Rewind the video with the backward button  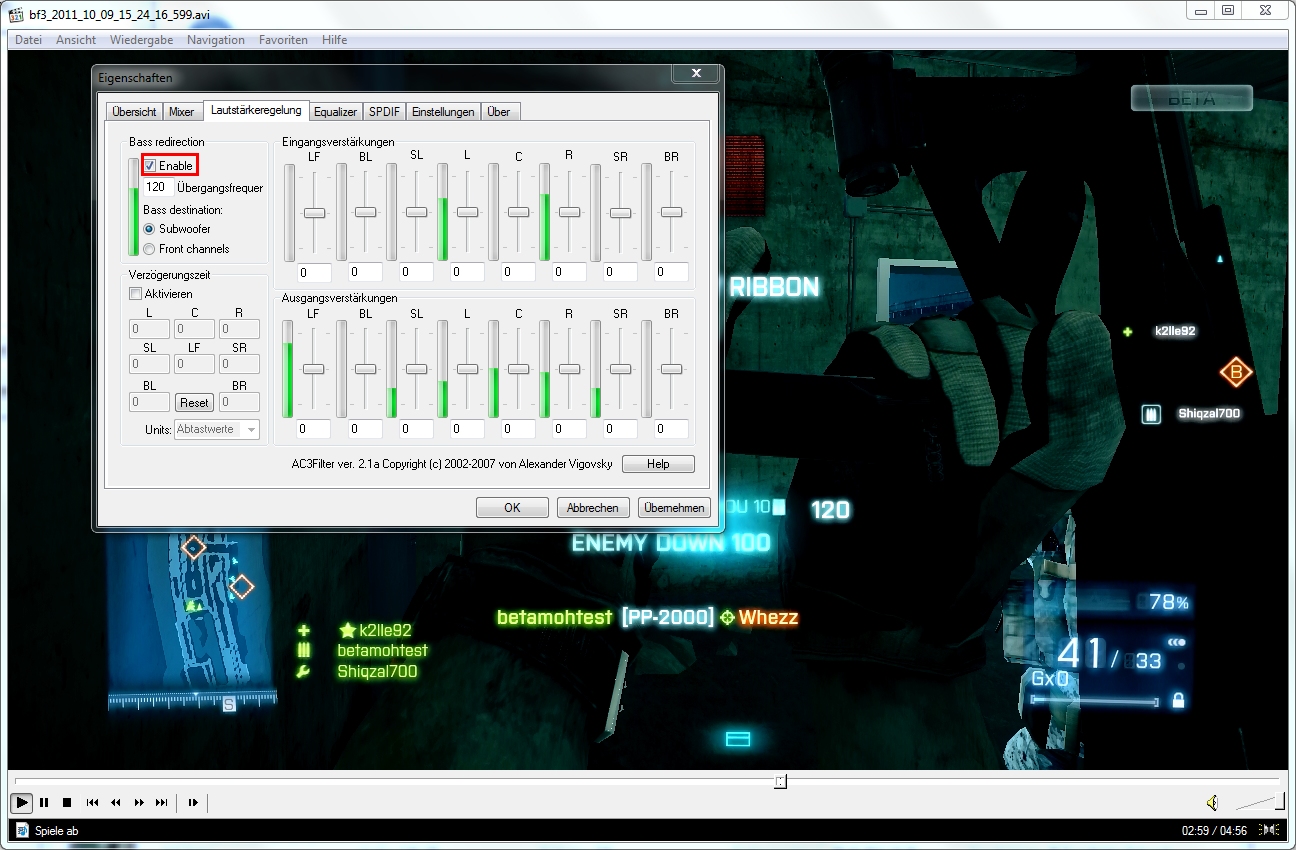click(116, 802)
